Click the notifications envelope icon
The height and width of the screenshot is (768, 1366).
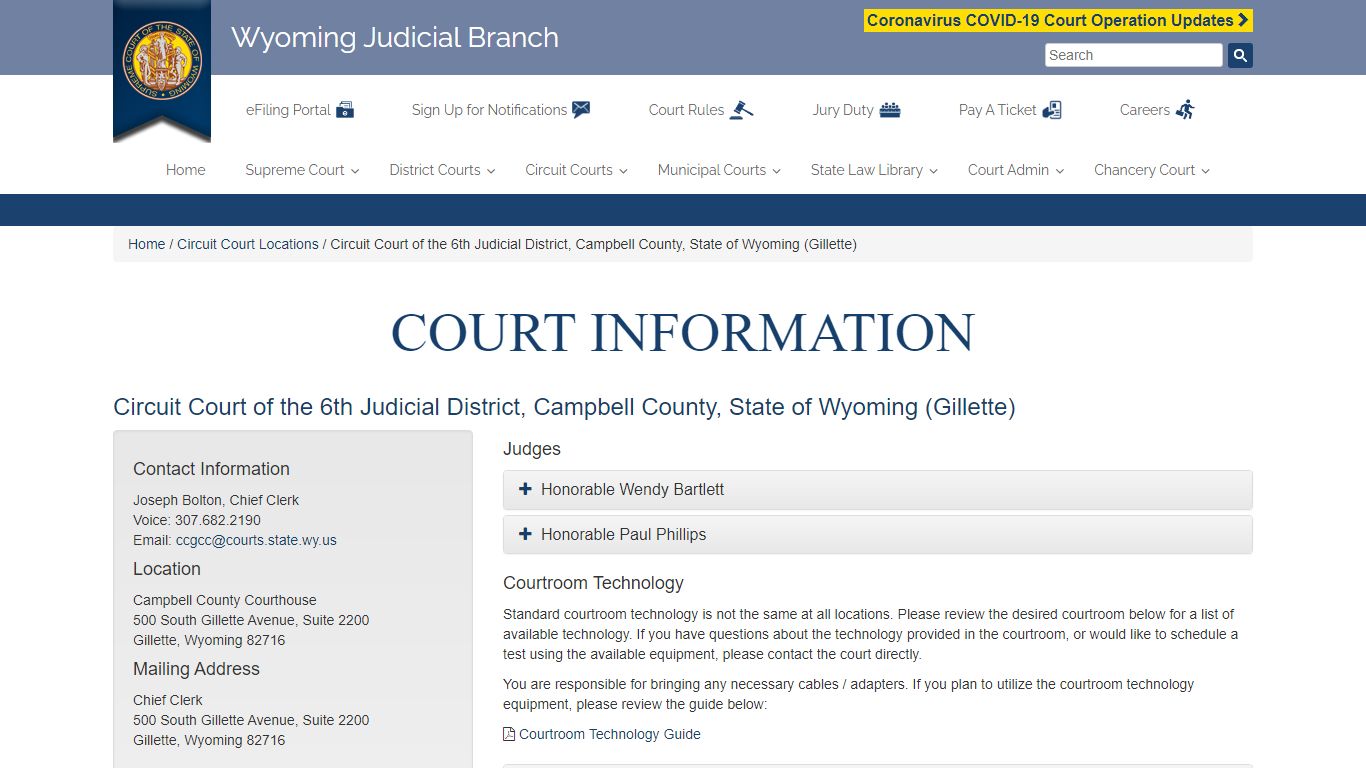tap(581, 110)
